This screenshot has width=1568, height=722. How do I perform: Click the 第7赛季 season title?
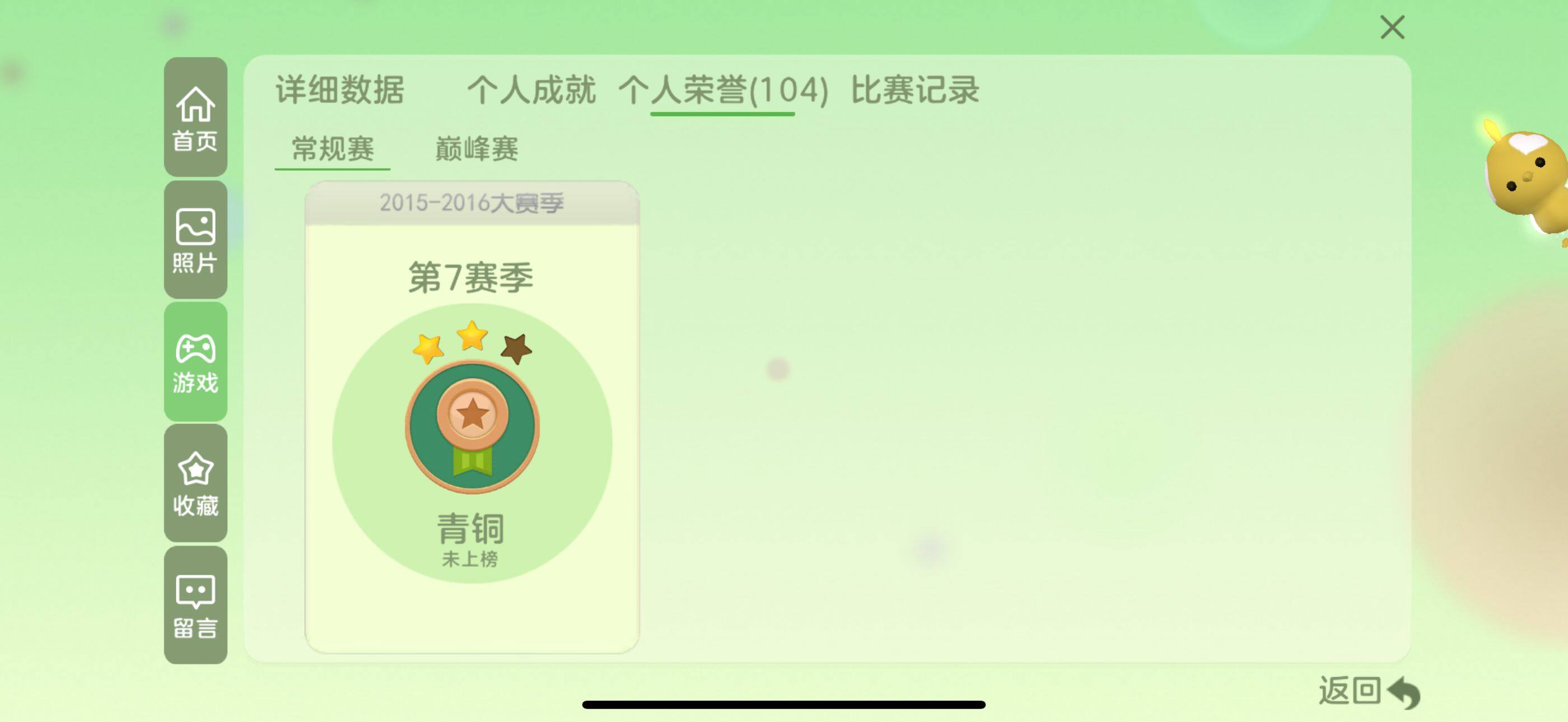pos(470,278)
